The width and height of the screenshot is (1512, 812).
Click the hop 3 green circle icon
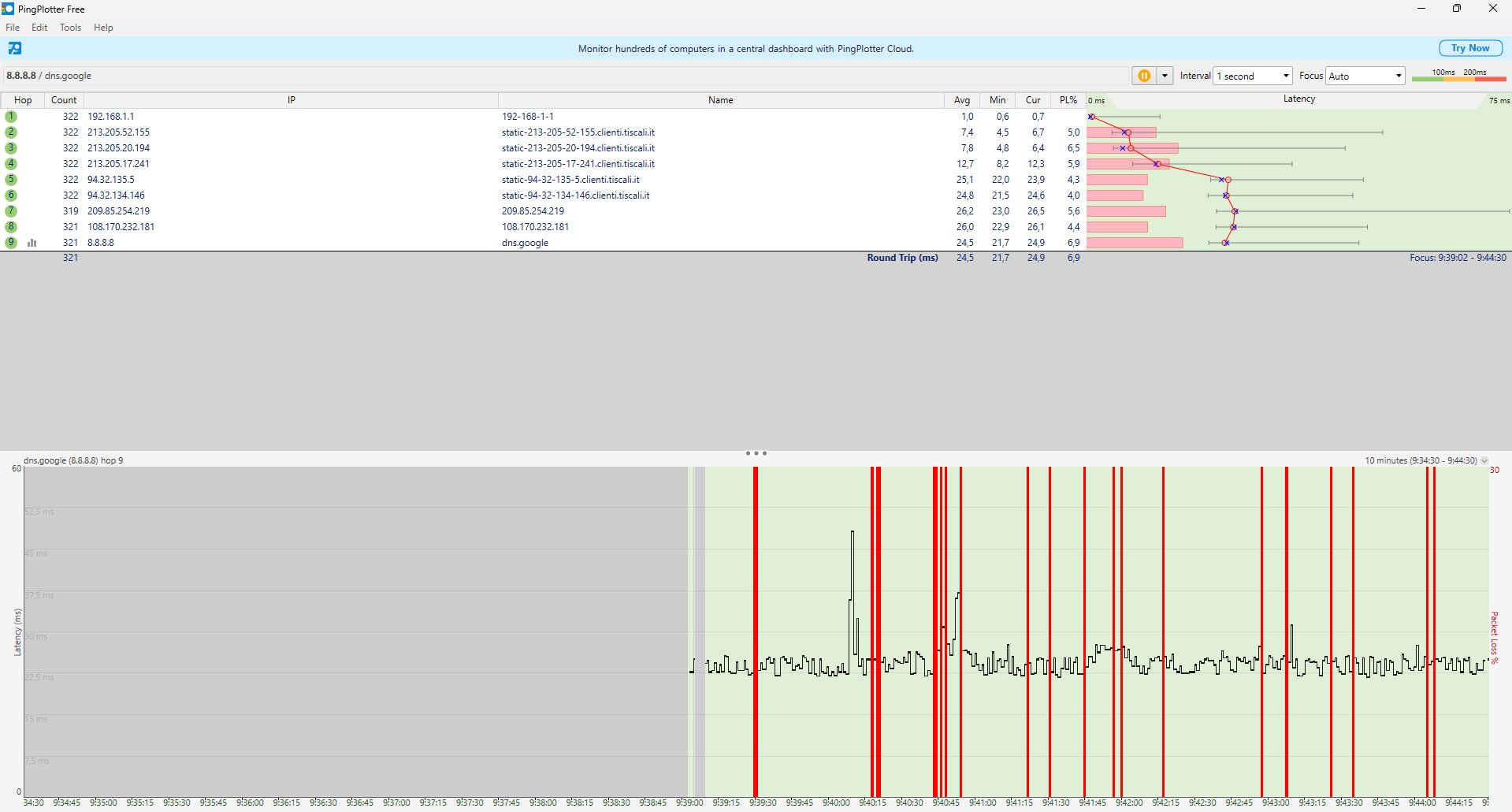11,148
